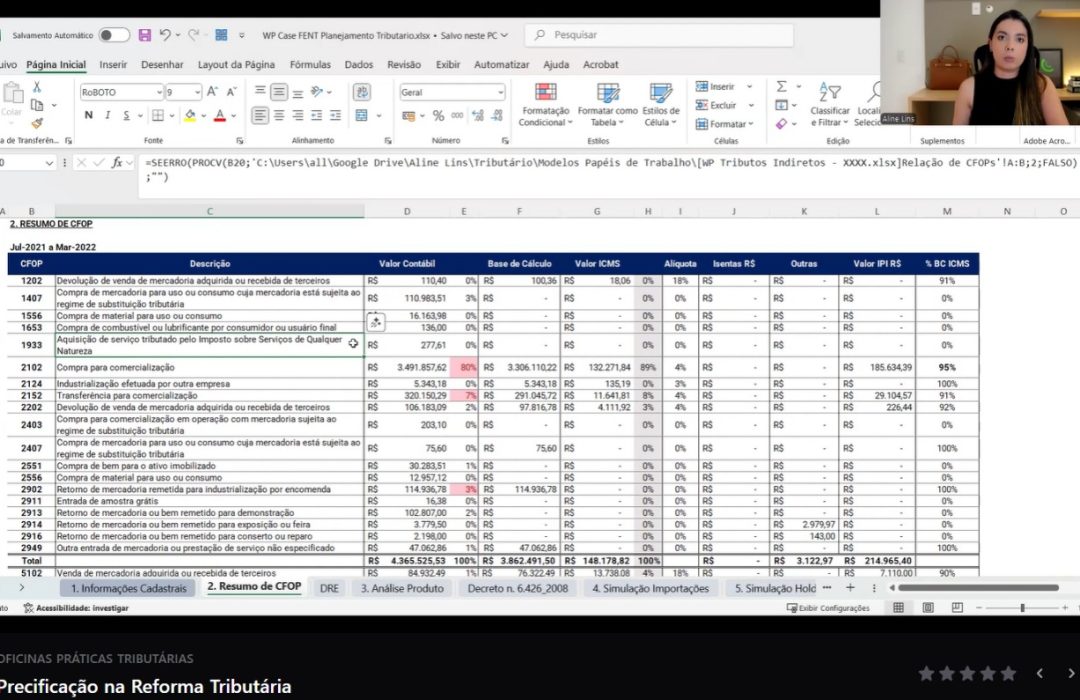Click the format painter brush icon

[37, 123]
